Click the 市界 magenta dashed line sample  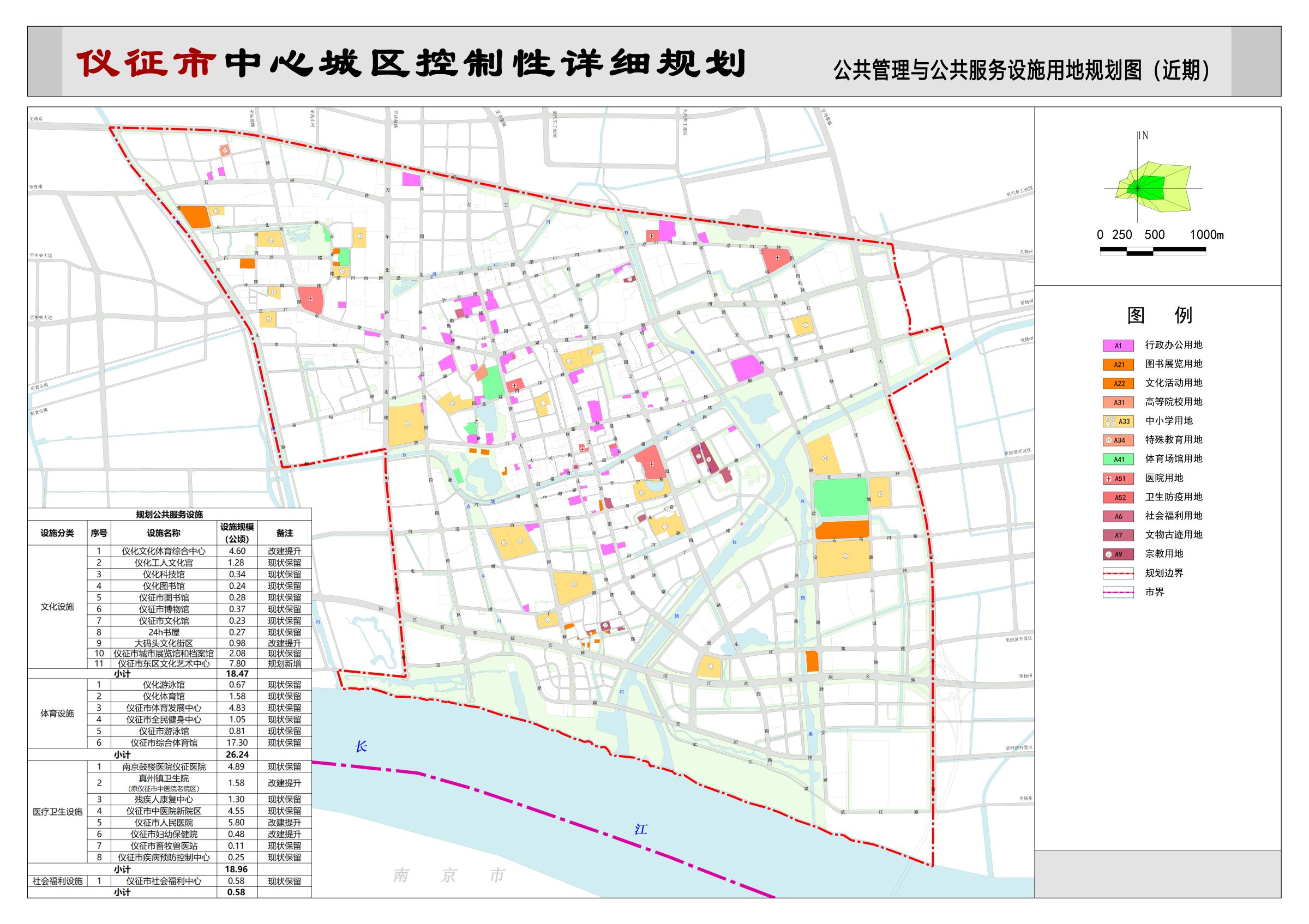(x=1118, y=593)
